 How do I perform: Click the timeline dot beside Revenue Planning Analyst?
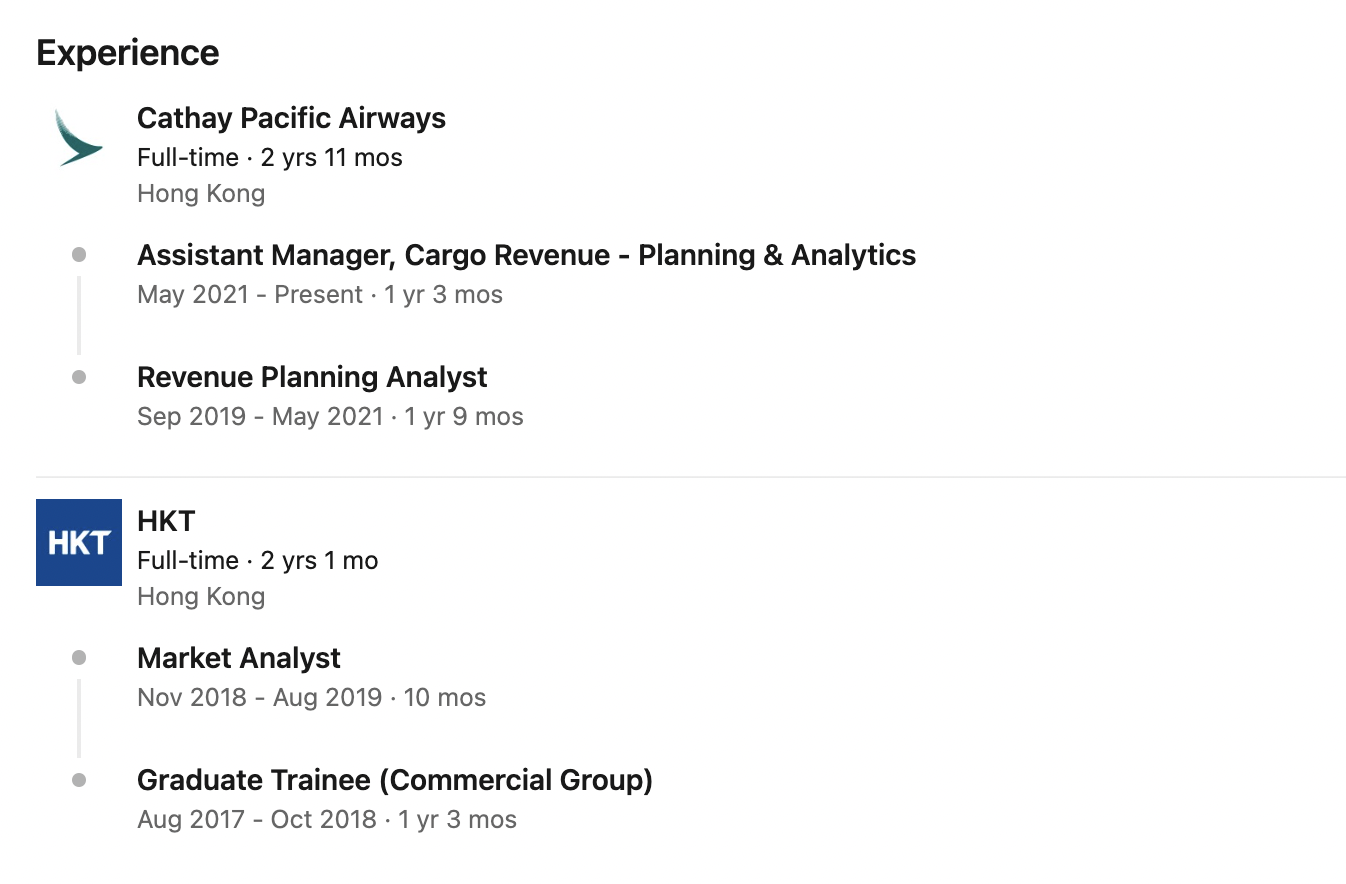pyautogui.click(x=79, y=377)
